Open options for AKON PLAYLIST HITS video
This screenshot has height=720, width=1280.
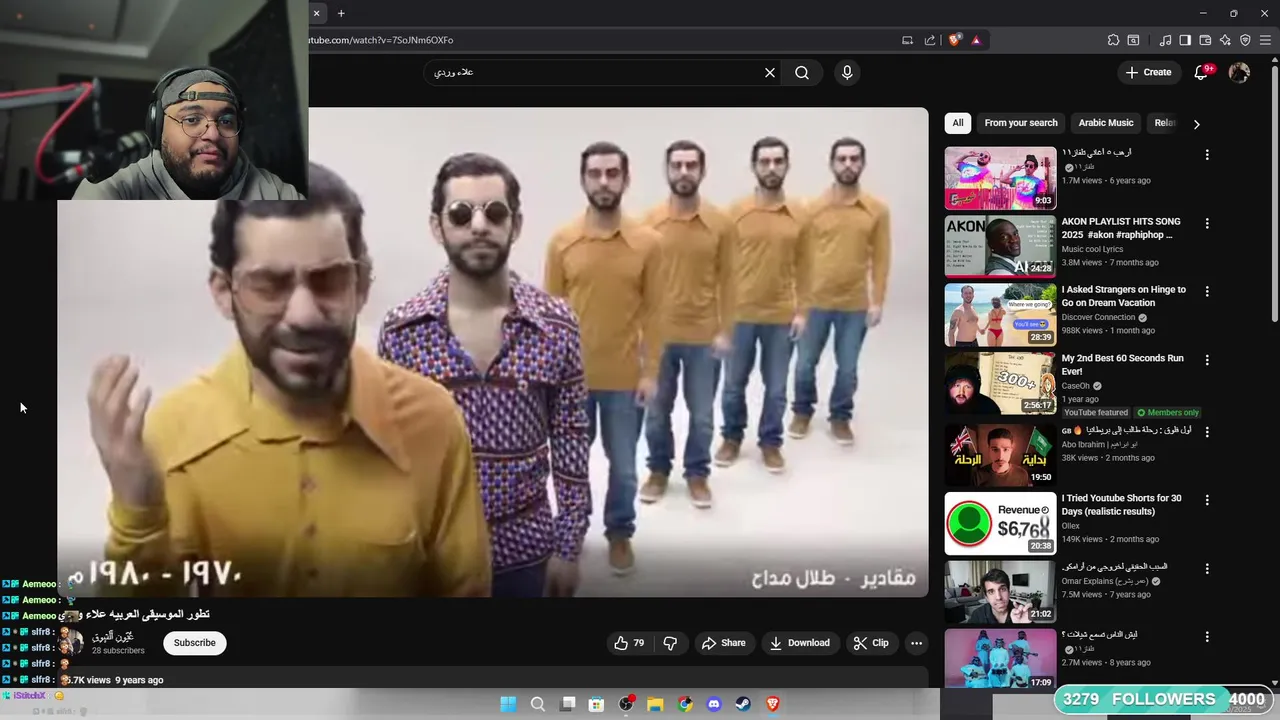(1207, 223)
